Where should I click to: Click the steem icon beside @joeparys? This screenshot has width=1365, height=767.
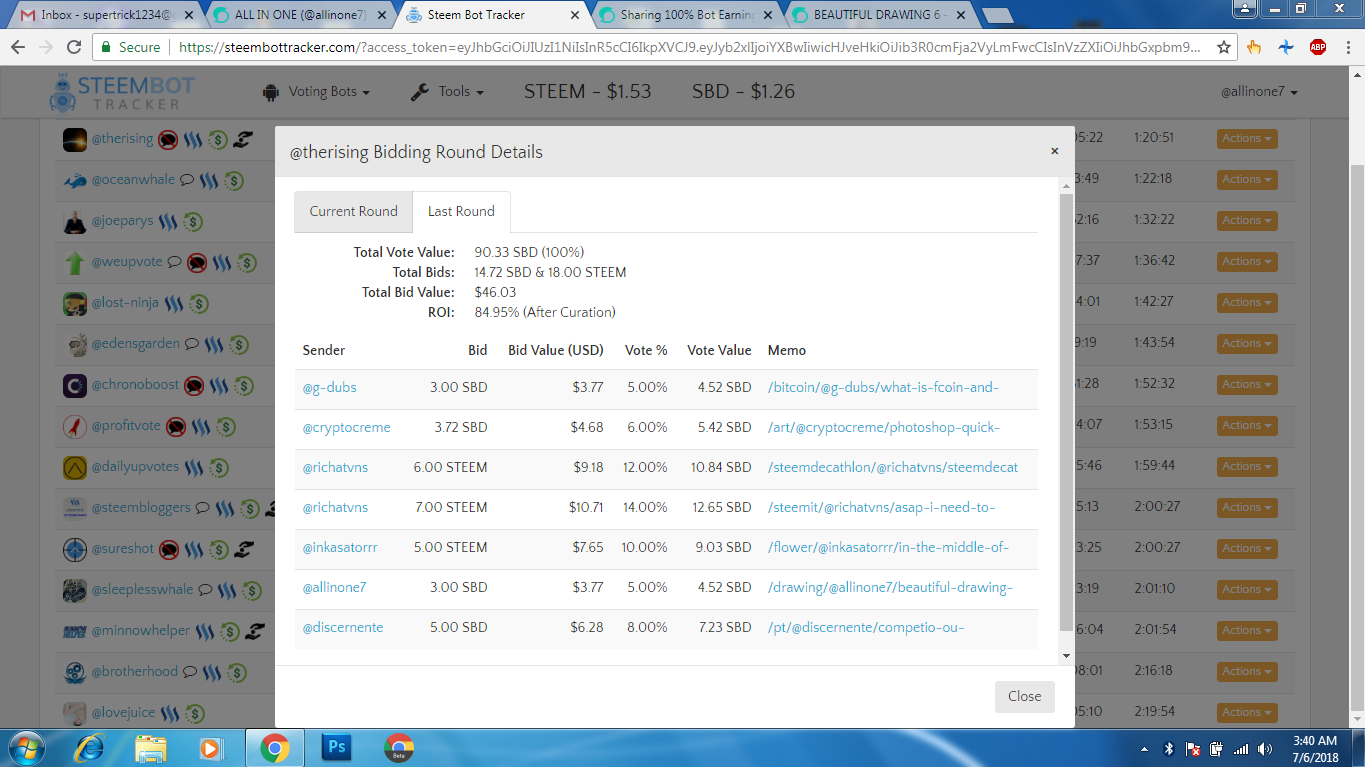(x=169, y=221)
